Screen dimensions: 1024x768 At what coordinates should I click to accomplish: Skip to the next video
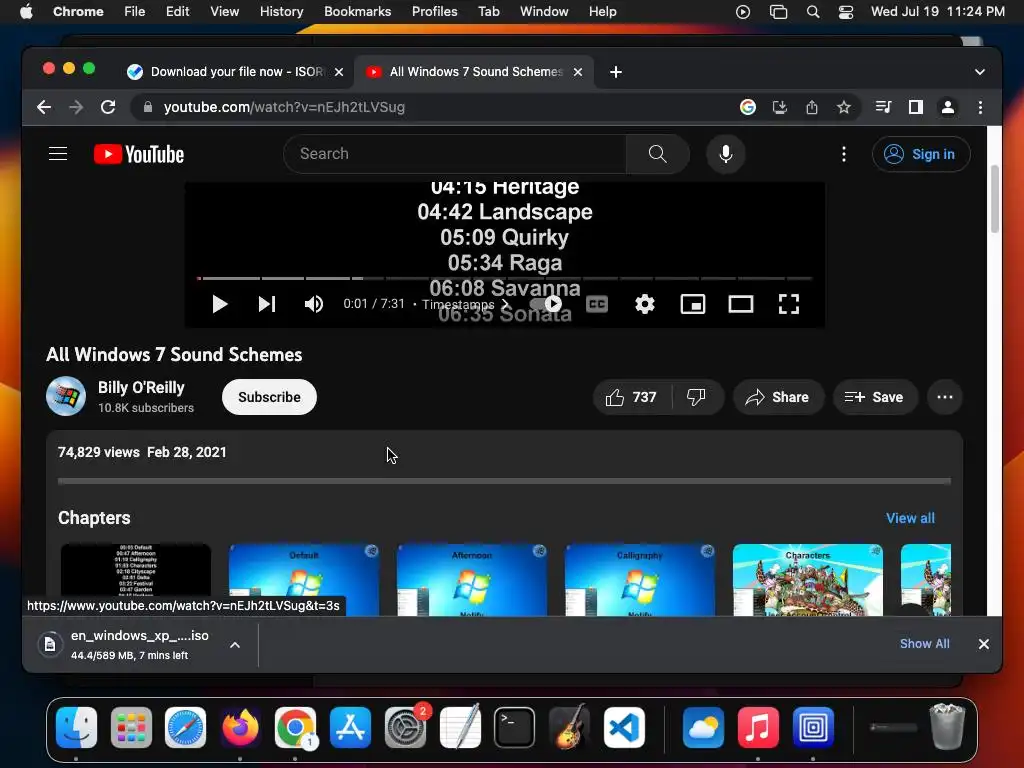pos(266,304)
